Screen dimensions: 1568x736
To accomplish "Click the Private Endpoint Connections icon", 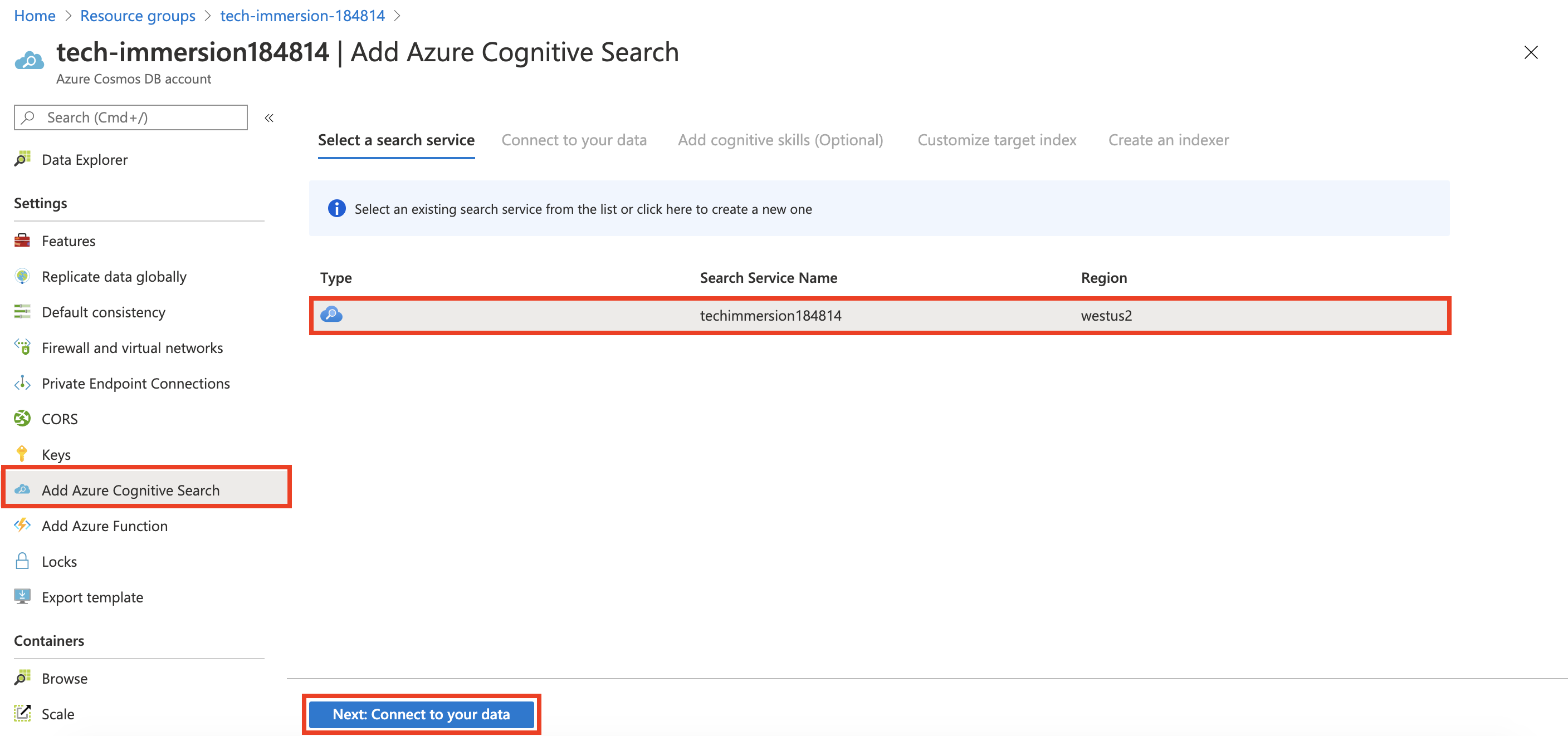I will [22, 383].
